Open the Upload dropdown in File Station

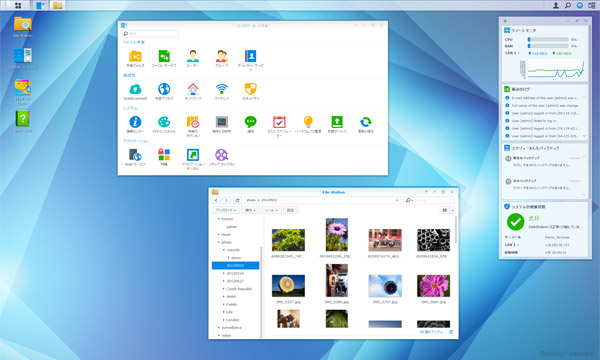[x=225, y=210]
